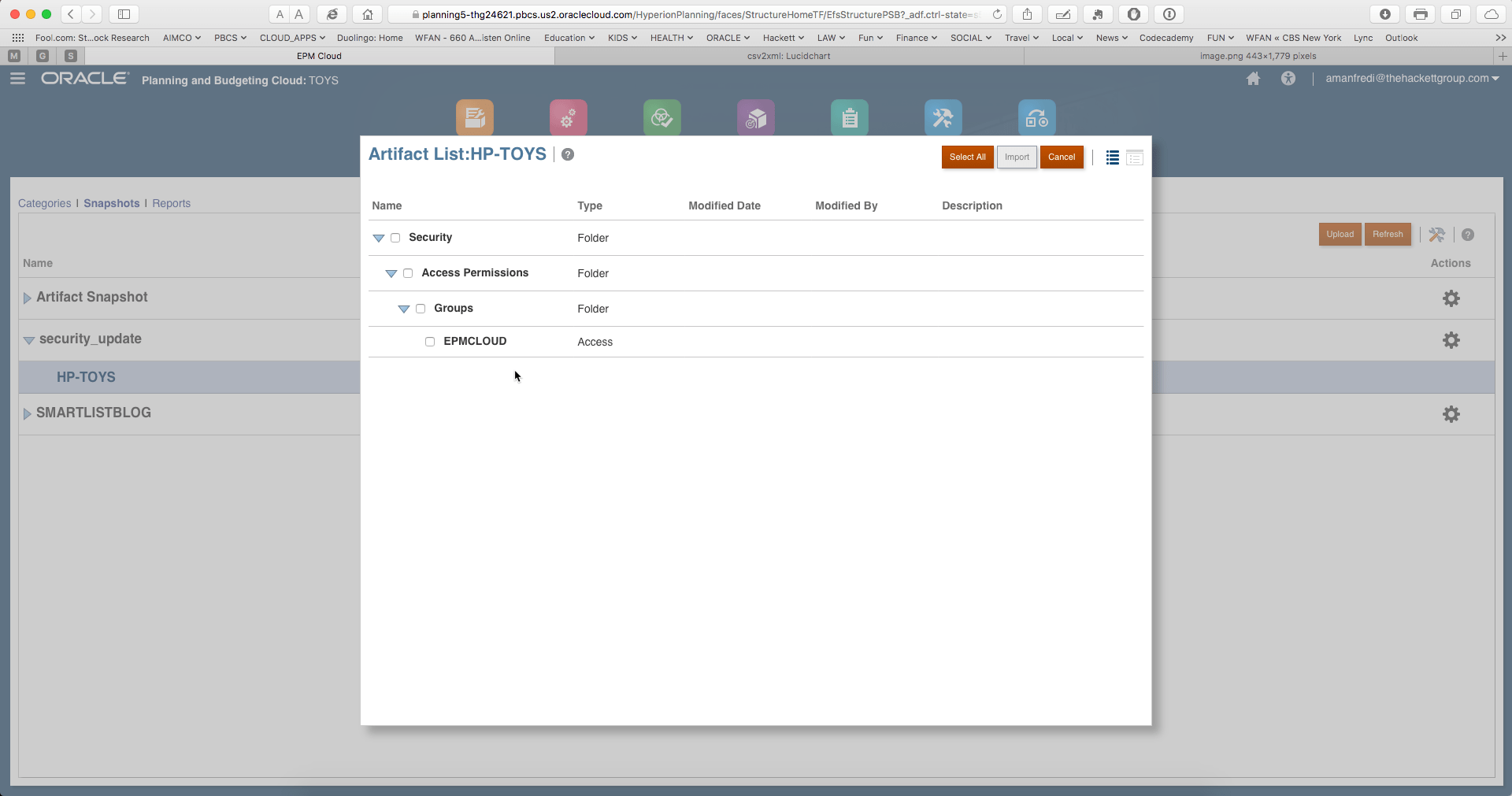Image resolution: width=1512 pixels, height=796 pixels.
Task: Click the Upload button
Action: point(1340,235)
